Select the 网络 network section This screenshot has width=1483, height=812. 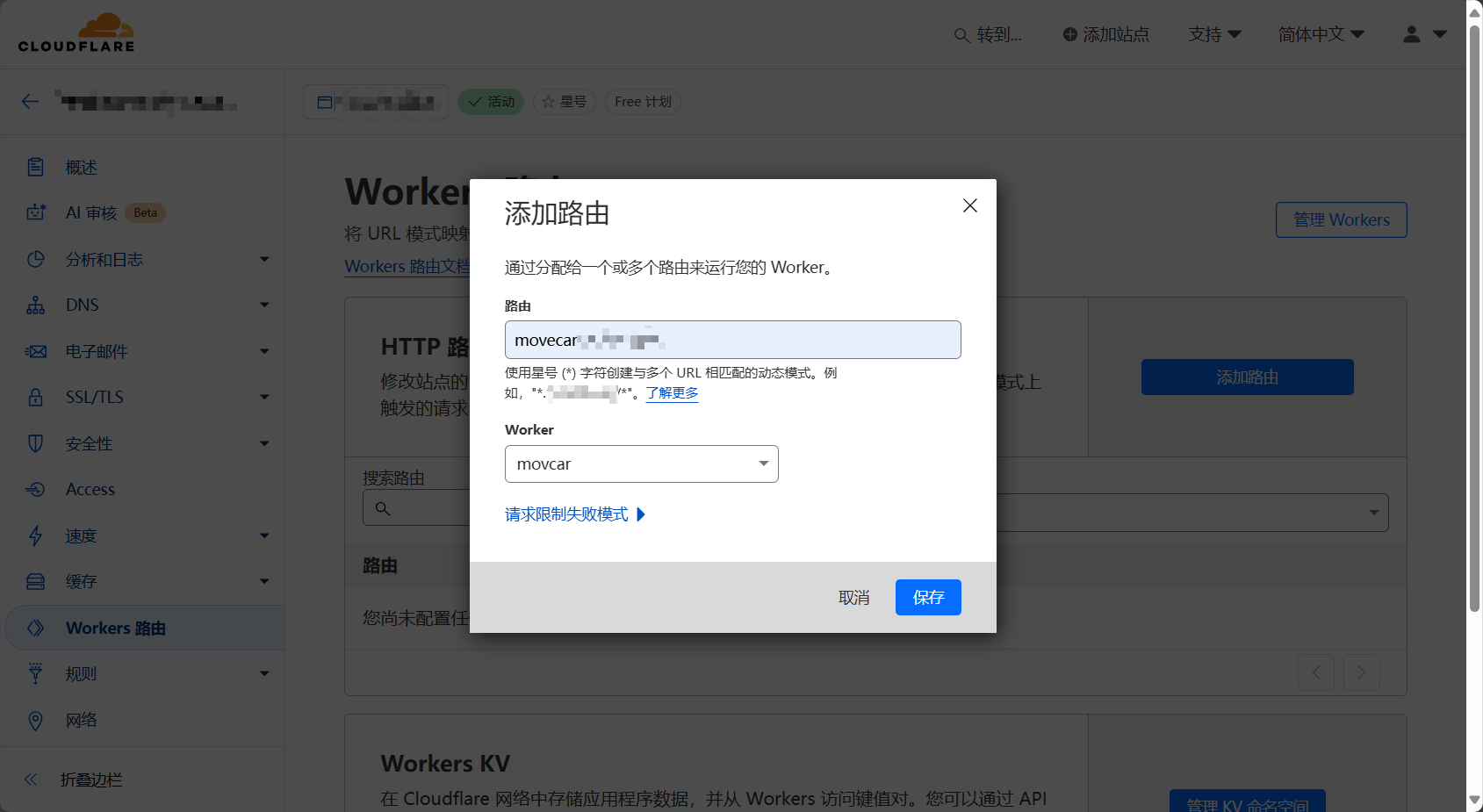tap(81, 720)
